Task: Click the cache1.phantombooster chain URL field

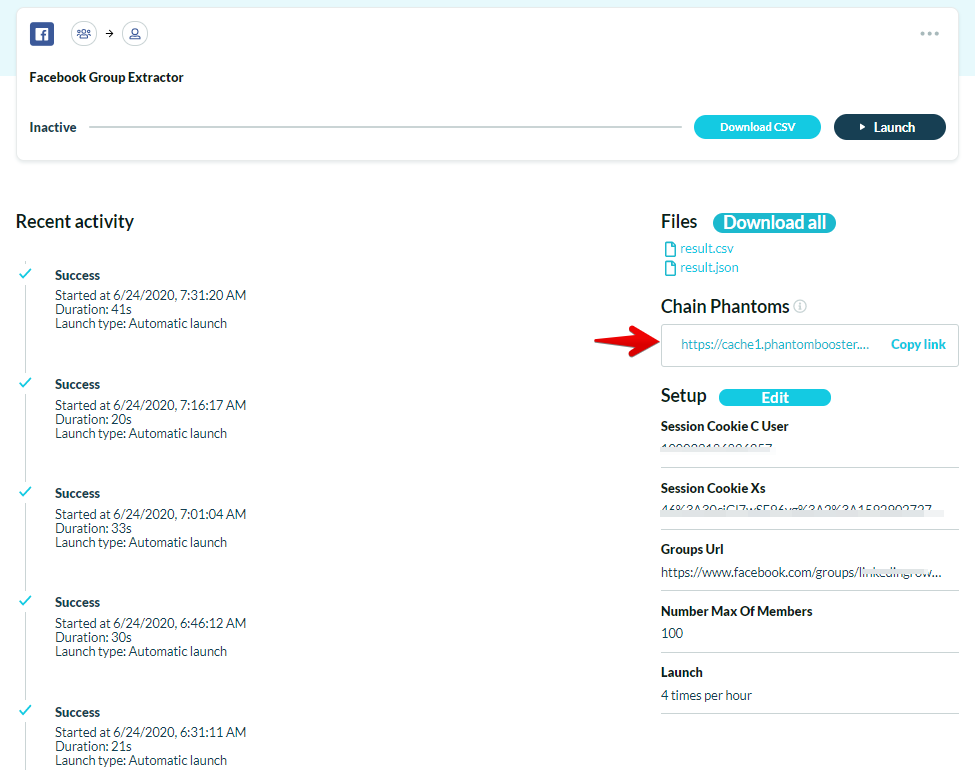Action: tap(775, 345)
